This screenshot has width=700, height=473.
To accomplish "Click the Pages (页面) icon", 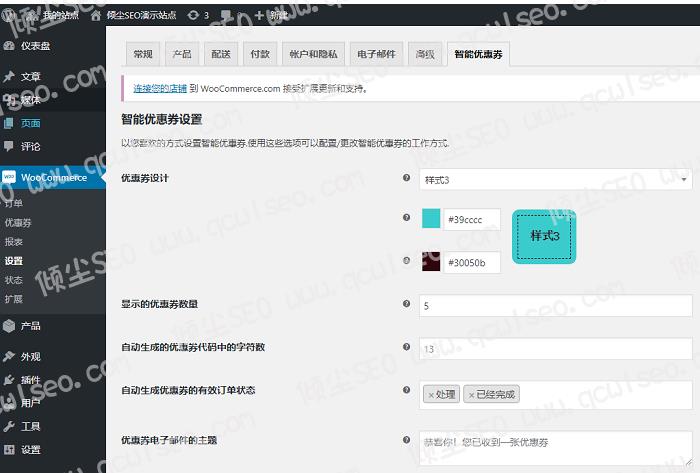I will point(9,123).
